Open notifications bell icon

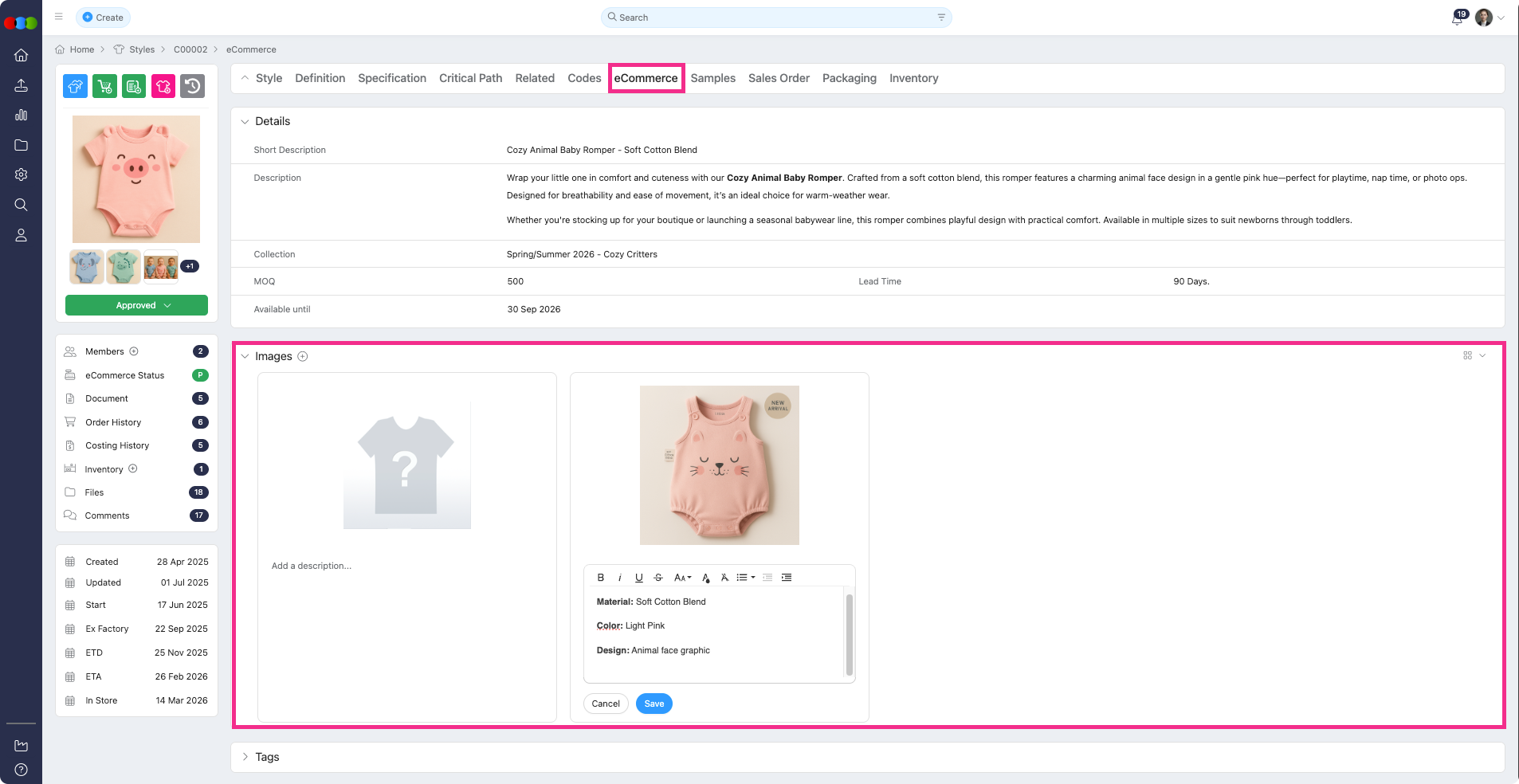[1457, 18]
